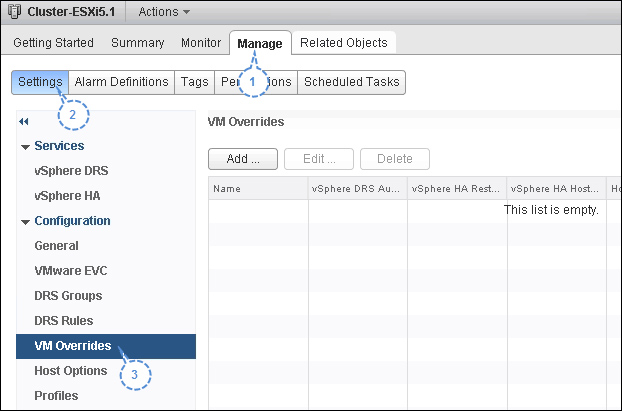This screenshot has height=411, width=622.
Task: Click the Add... button
Action: [243, 159]
